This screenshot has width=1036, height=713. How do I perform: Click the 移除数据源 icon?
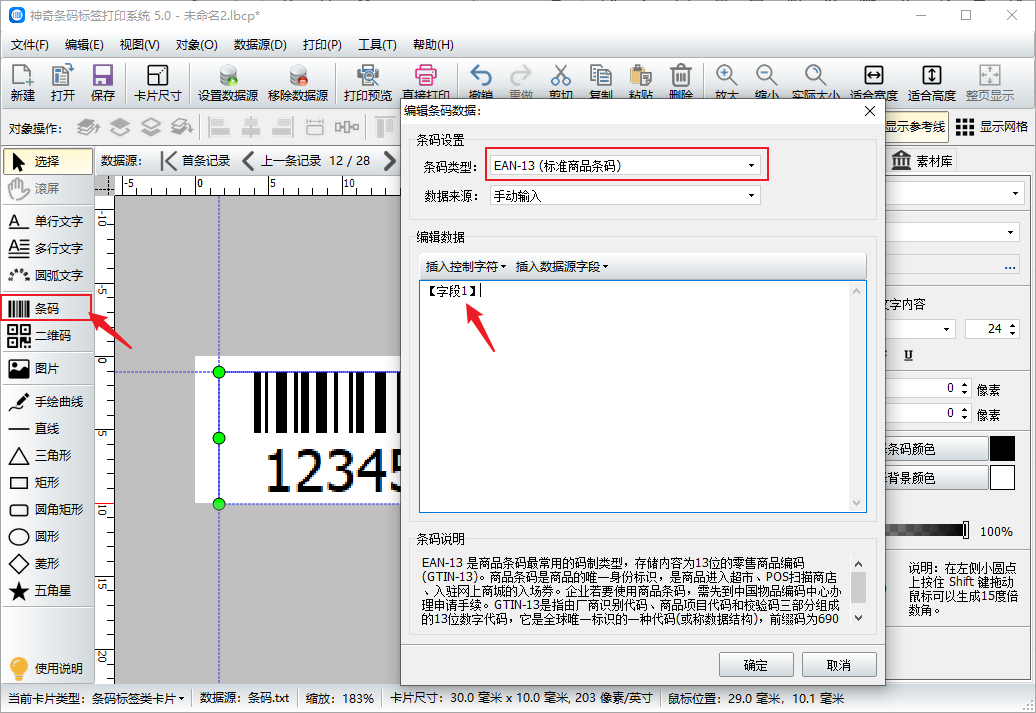click(298, 83)
